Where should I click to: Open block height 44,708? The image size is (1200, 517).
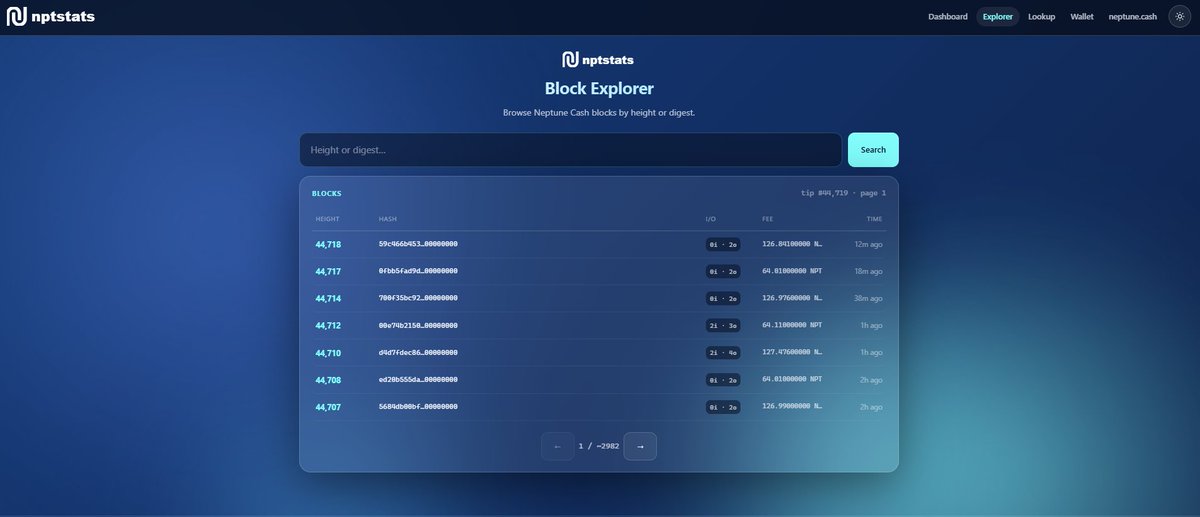coord(328,380)
